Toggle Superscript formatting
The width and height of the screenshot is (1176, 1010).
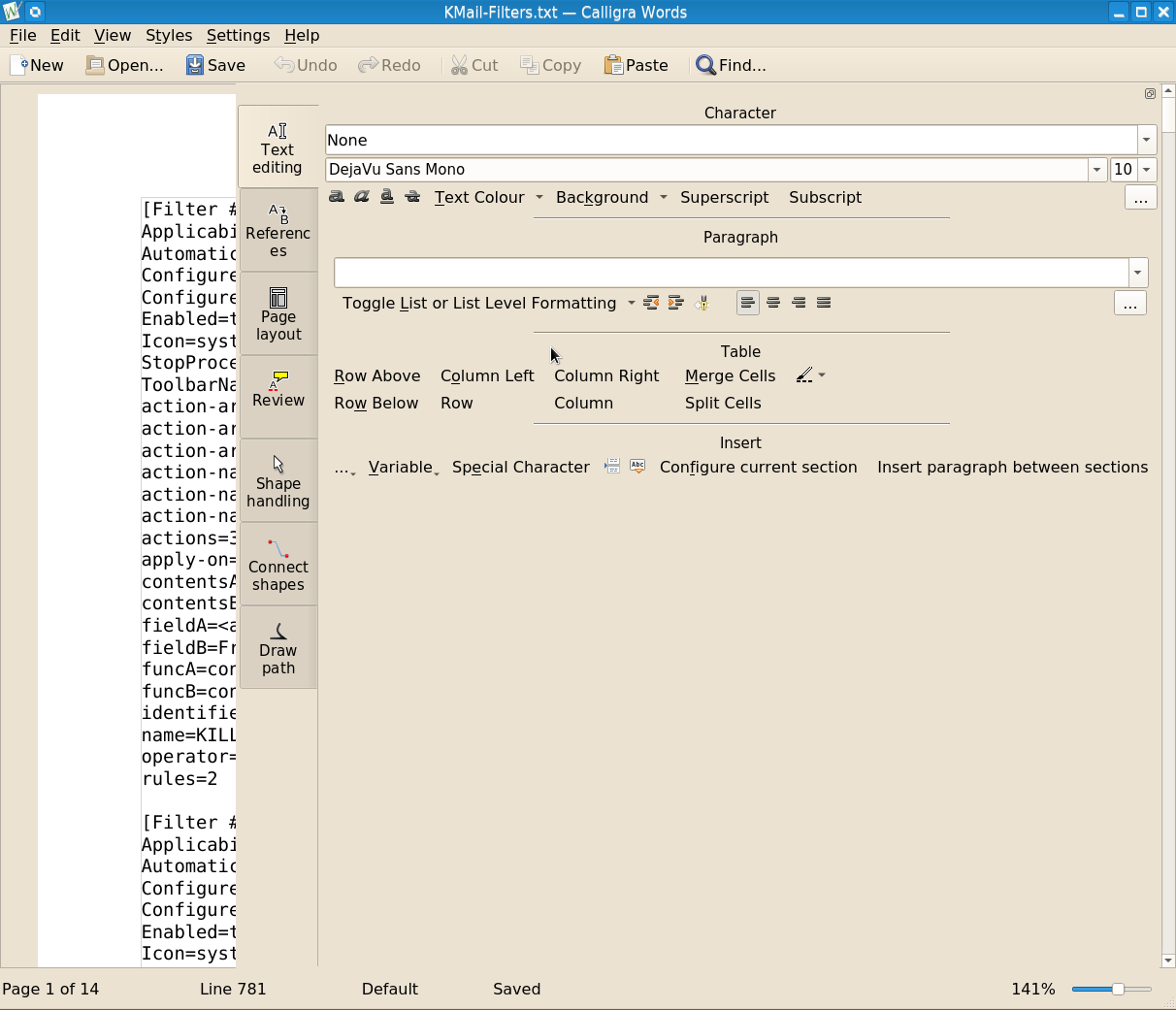[725, 197]
